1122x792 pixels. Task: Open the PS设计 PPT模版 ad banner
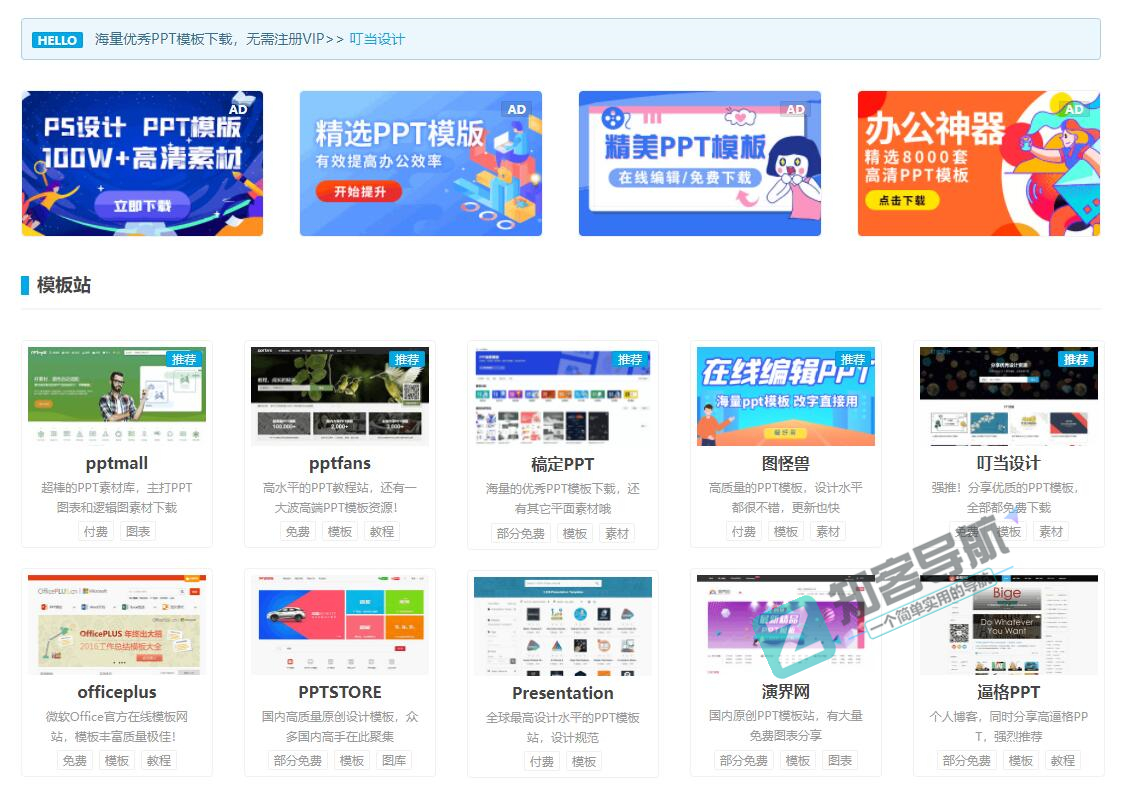pyautogui.click(x=142, y=164)
